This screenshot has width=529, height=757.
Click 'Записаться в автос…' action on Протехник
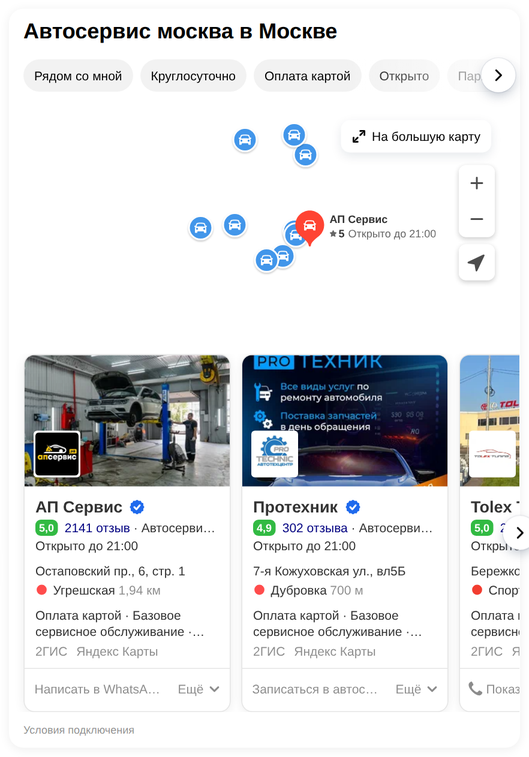click(x=315, y=689)
